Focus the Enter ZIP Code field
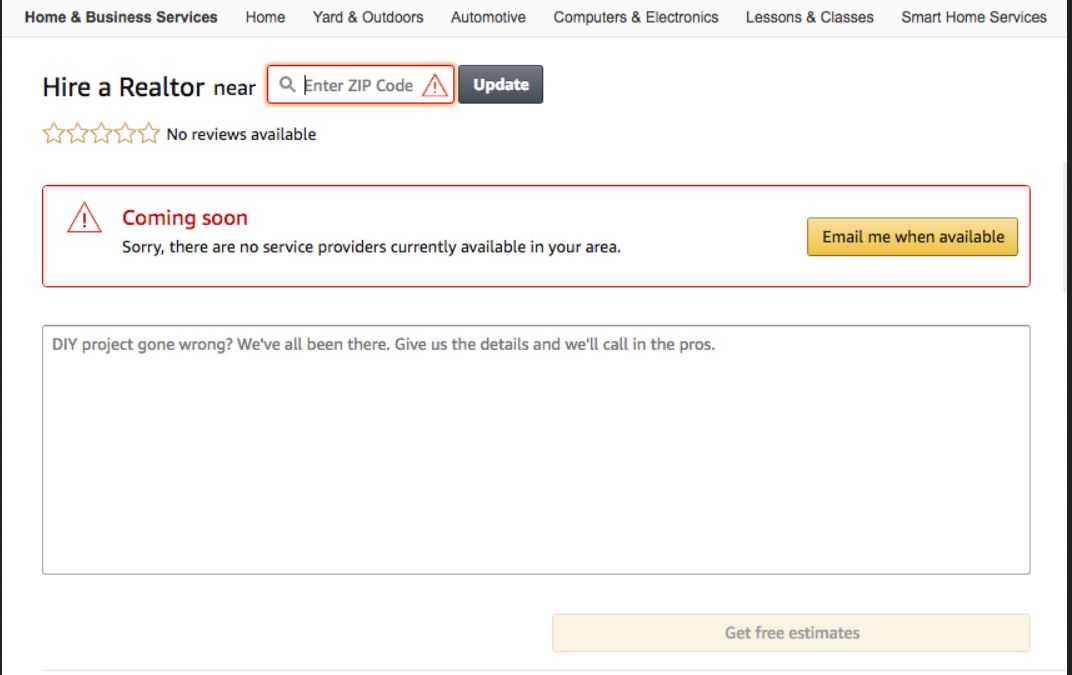Screen dimensions: 1072x675 (360, 85)
